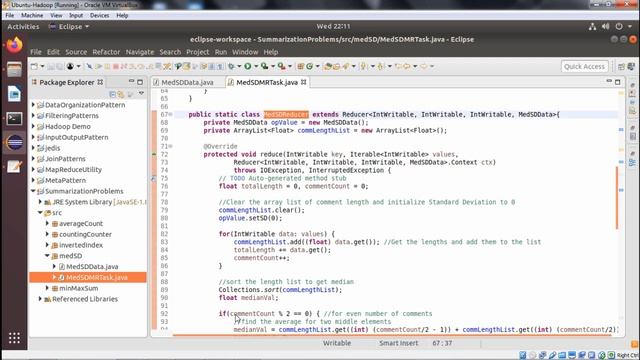This screenshot has width=640, height=360.
Task: Expand Referenced Libraries node
Action: tap(40, 299)
